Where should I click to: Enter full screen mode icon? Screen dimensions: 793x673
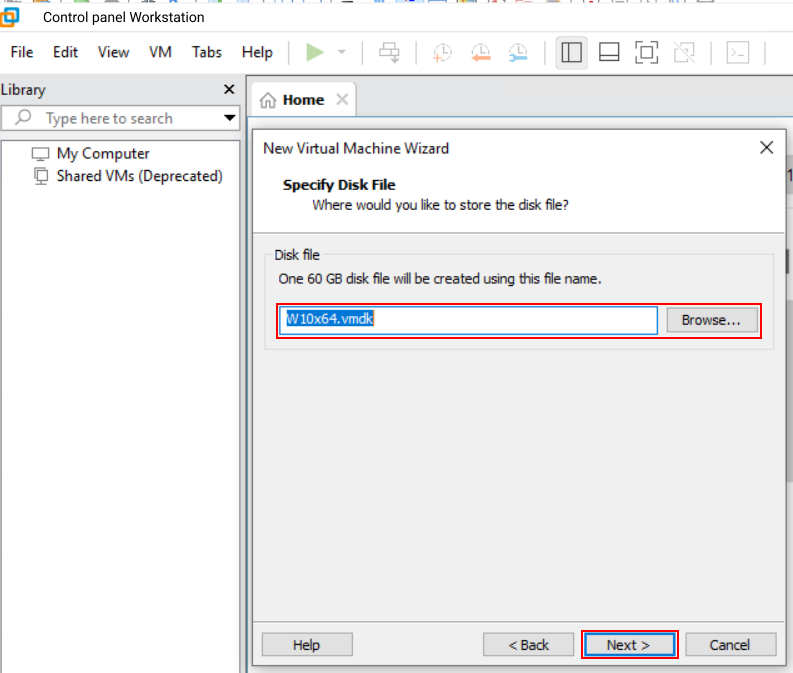[647, 53]
